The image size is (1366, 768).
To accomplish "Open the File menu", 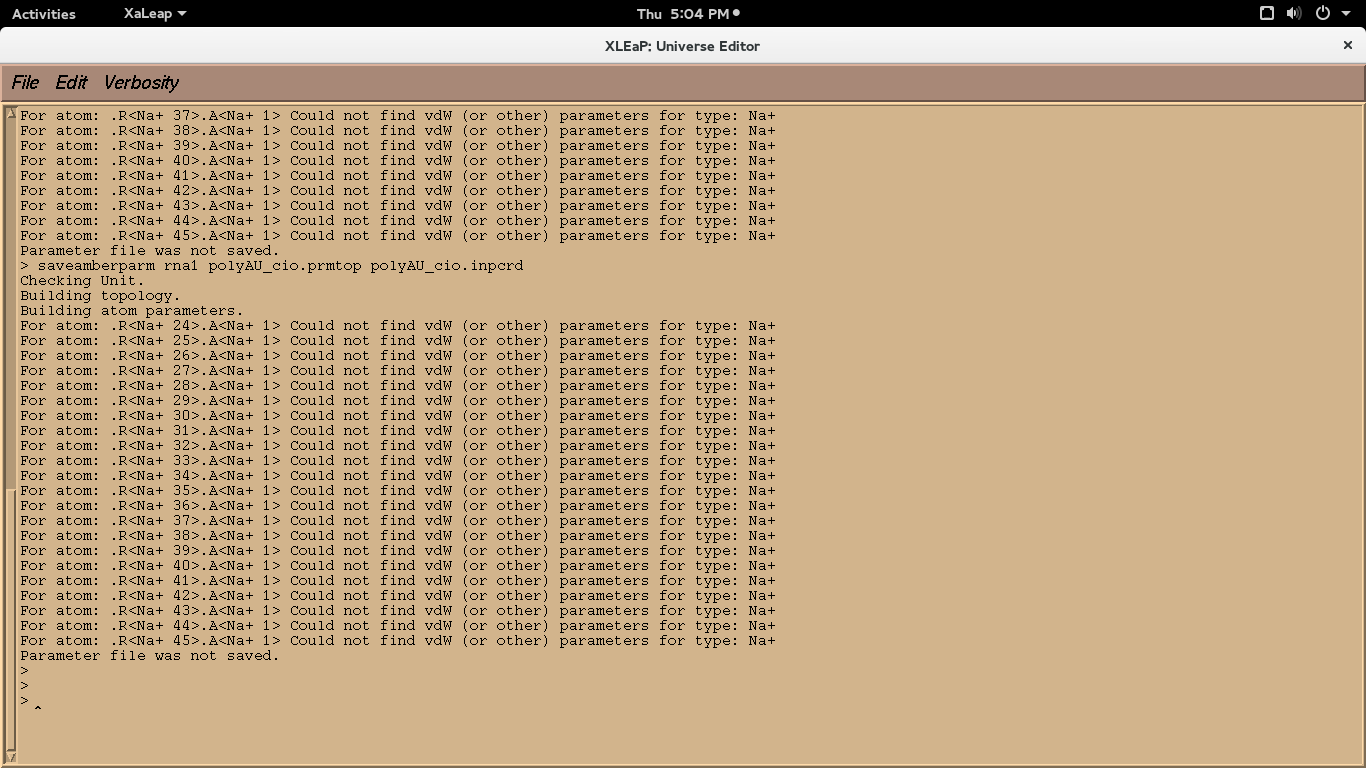I will (x=25, y=83).
